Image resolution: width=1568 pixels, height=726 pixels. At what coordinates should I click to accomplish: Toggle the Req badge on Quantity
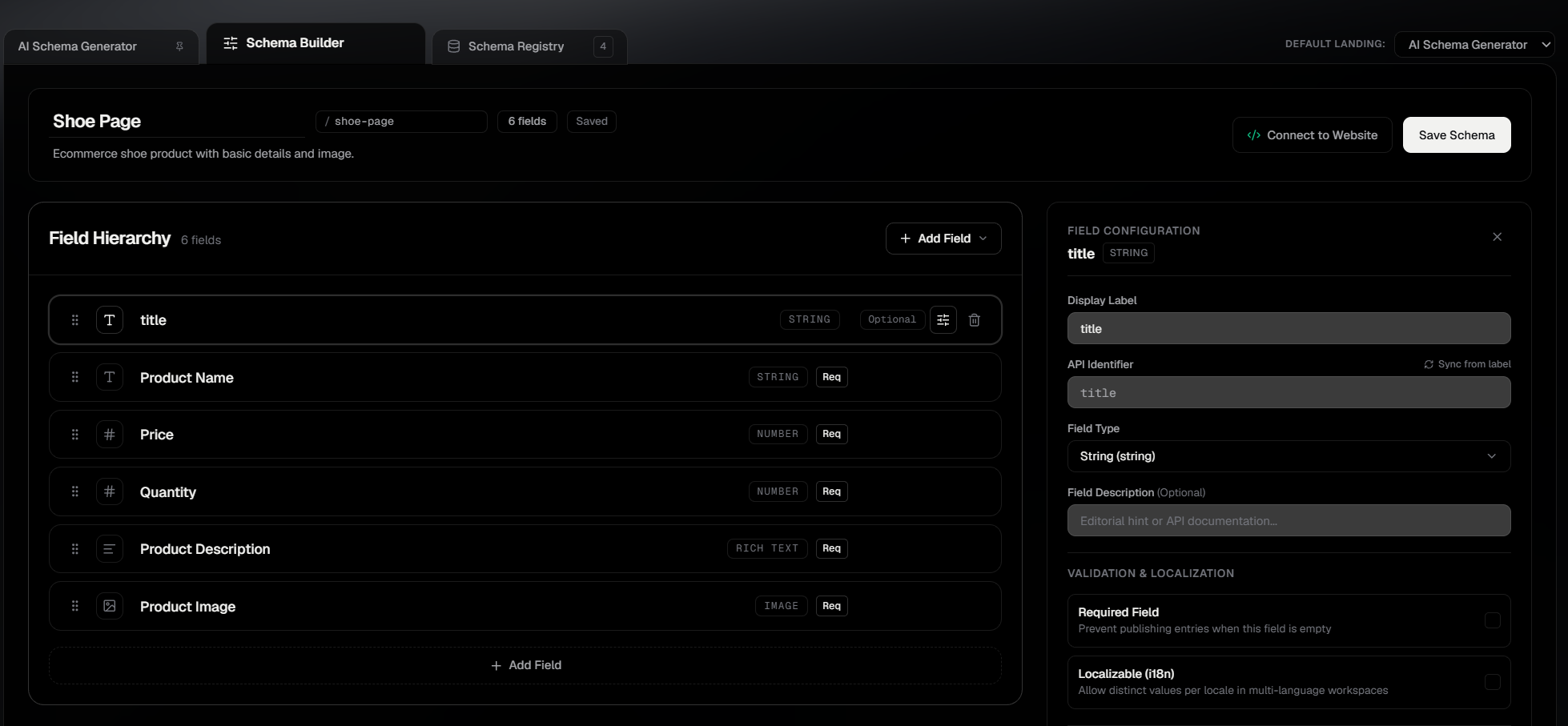click(x=832, y=491)
